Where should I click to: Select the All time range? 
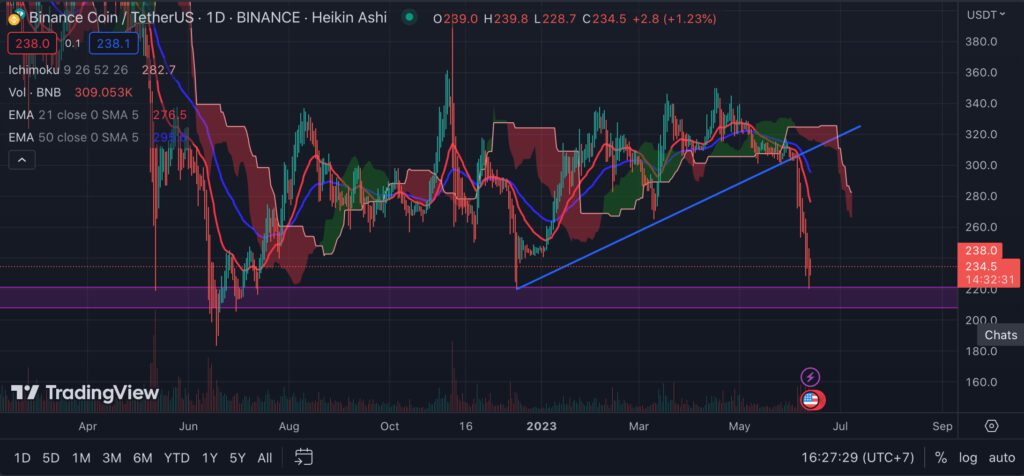tap(264, 458)
